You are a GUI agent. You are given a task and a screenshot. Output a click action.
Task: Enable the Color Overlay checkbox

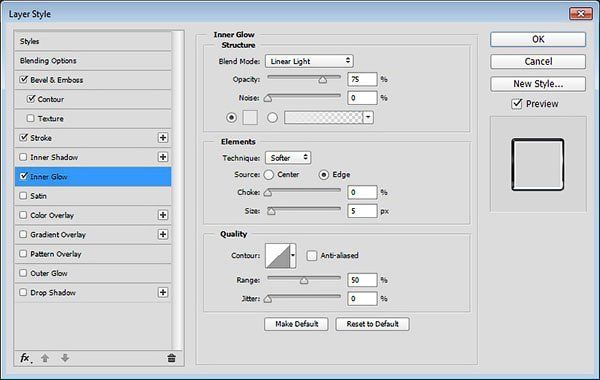point(23,215)
